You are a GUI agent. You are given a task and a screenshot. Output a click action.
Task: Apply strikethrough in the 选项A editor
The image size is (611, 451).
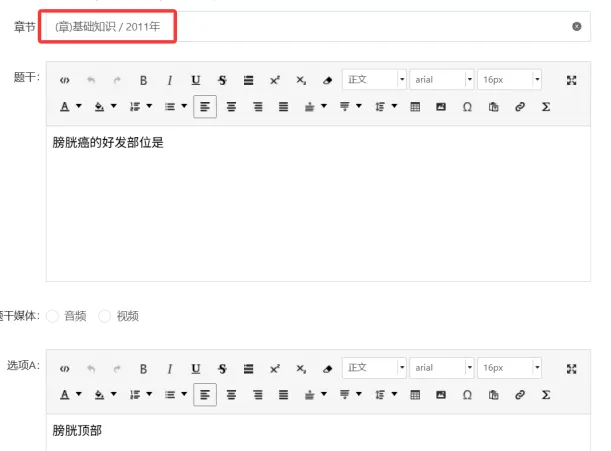coord(222,369)
